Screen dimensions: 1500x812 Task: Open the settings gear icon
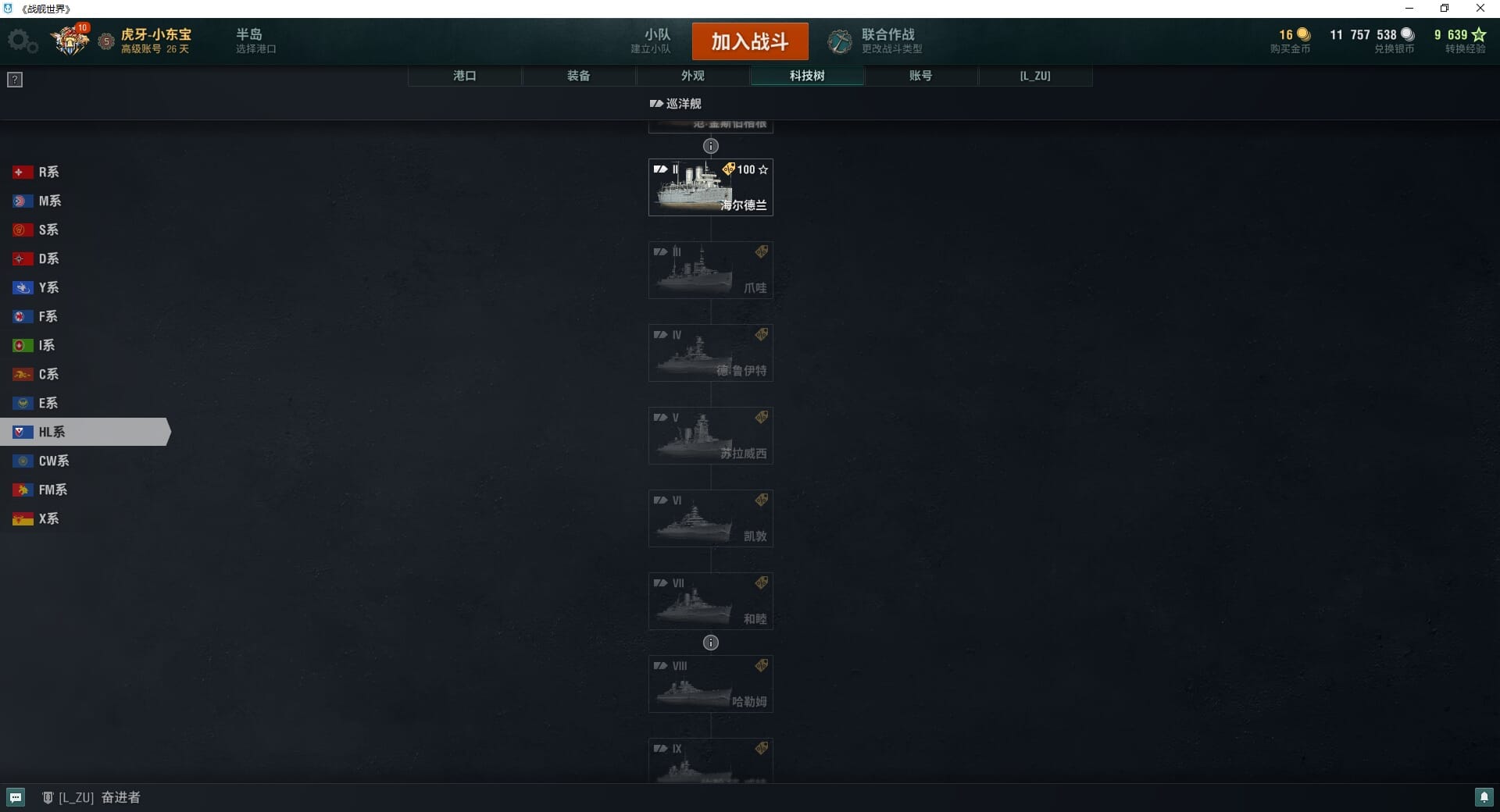(x=22, y=41)
